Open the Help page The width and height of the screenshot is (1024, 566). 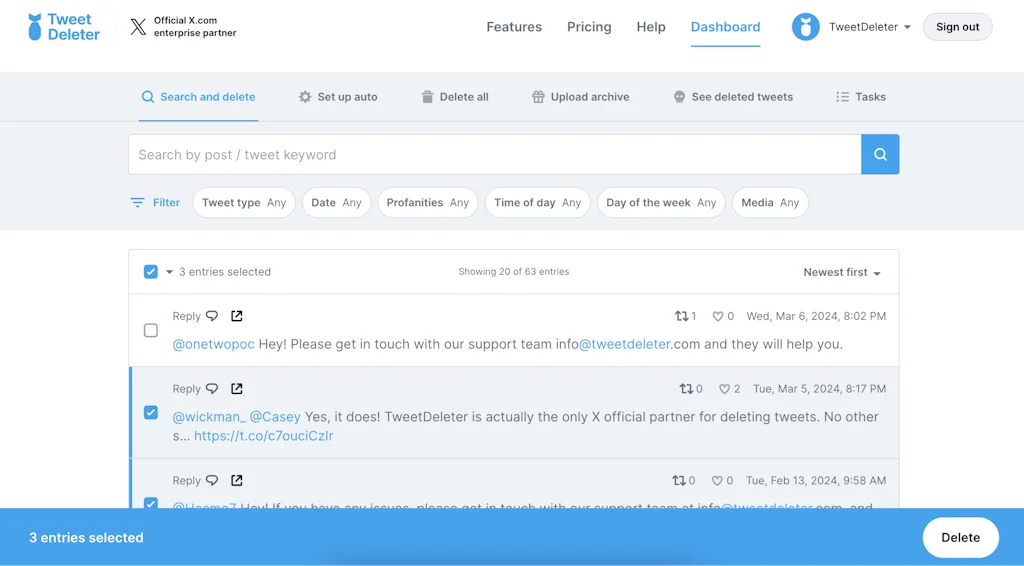click(x=651, y=27)
